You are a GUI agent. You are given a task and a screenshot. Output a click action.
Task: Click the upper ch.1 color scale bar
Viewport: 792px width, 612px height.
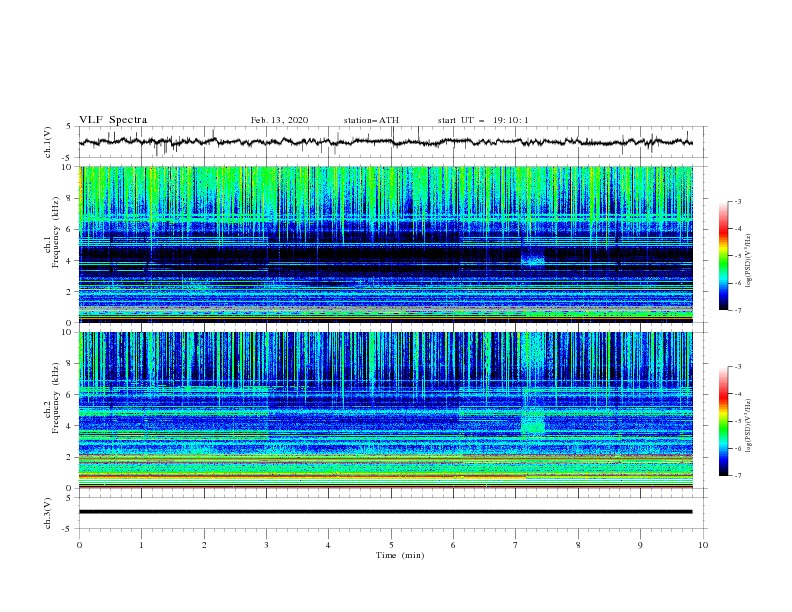pos(724,256)
